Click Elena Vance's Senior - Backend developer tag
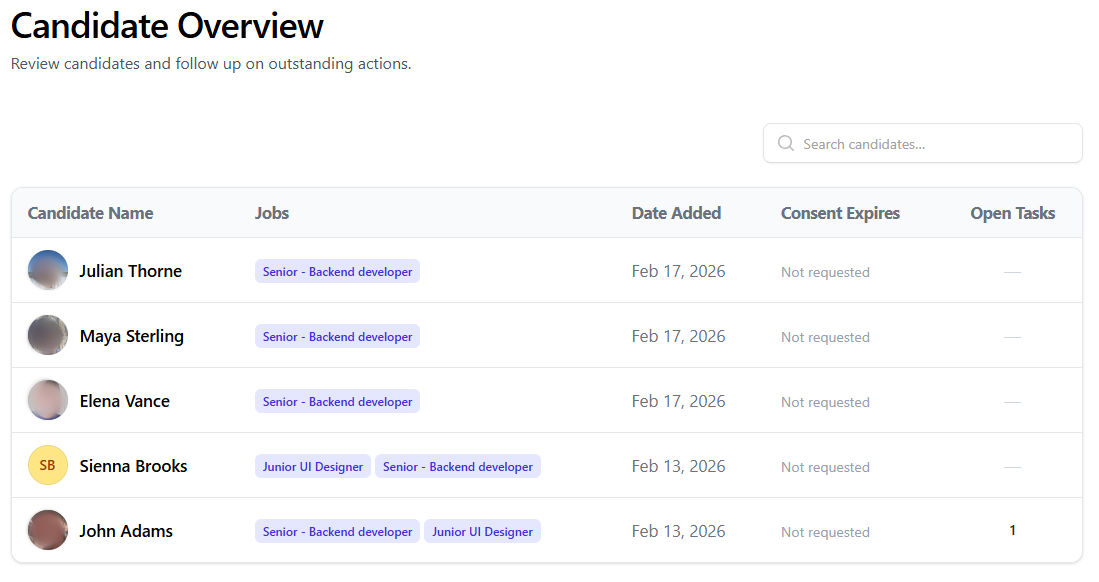The height and width of the screenshot is (582, 1099). [x=337, y=402]
